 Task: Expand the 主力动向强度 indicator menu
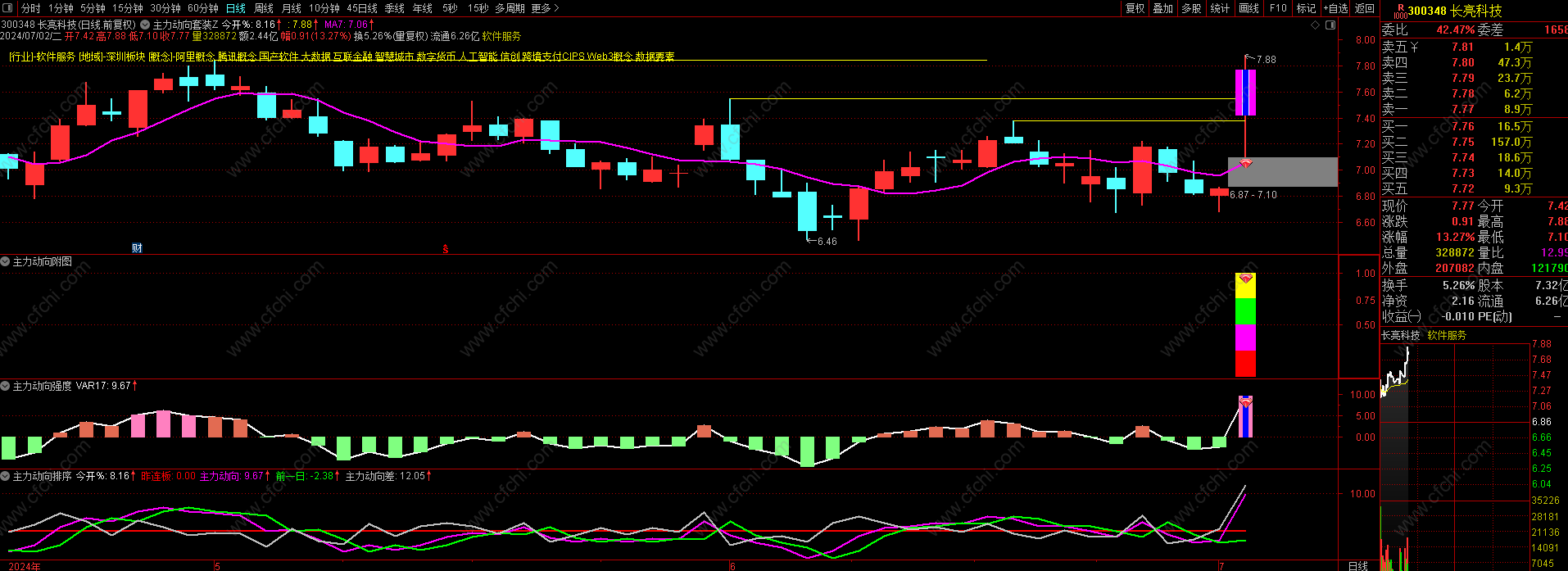5,385
